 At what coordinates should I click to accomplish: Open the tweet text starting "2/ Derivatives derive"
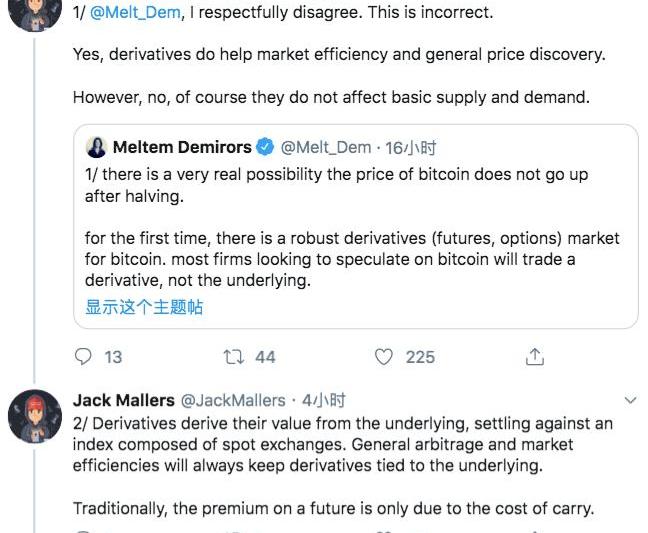(x=342, y=442)
